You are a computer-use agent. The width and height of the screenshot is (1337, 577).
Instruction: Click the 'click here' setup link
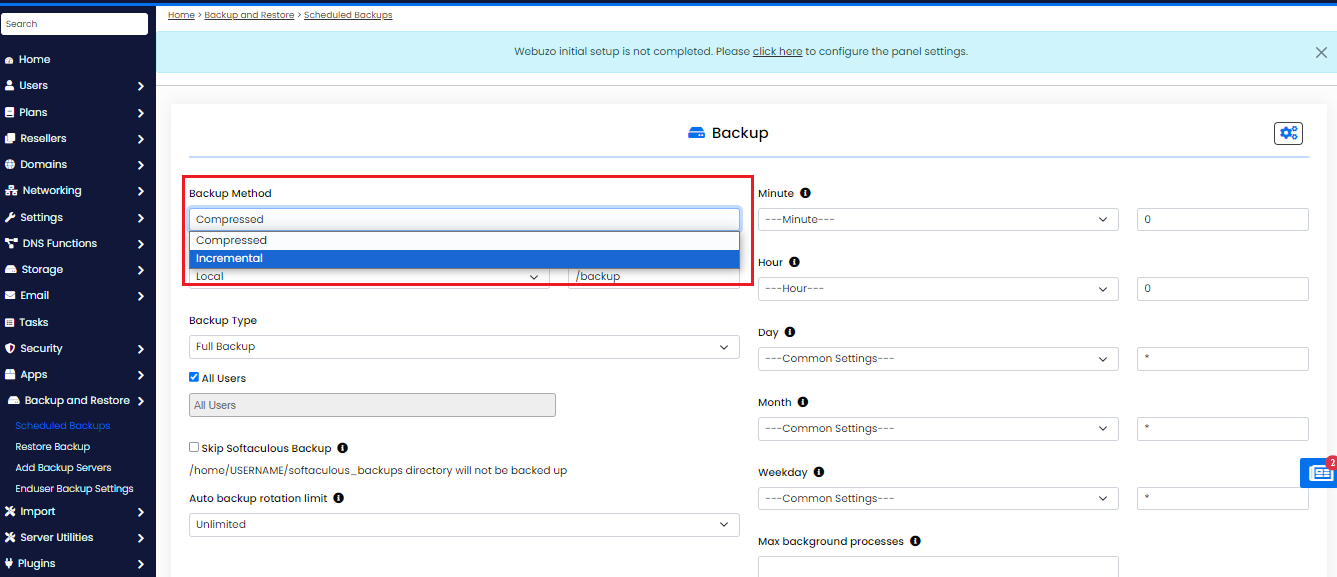point(777,51)
